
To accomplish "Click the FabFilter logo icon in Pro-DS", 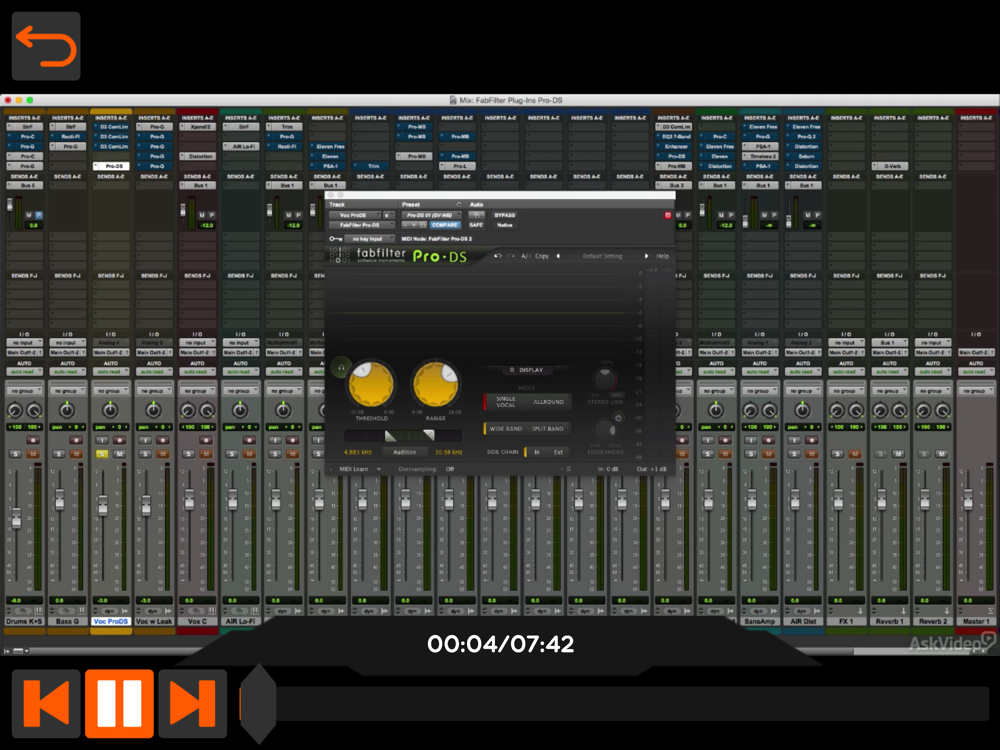I will (339, 255).
